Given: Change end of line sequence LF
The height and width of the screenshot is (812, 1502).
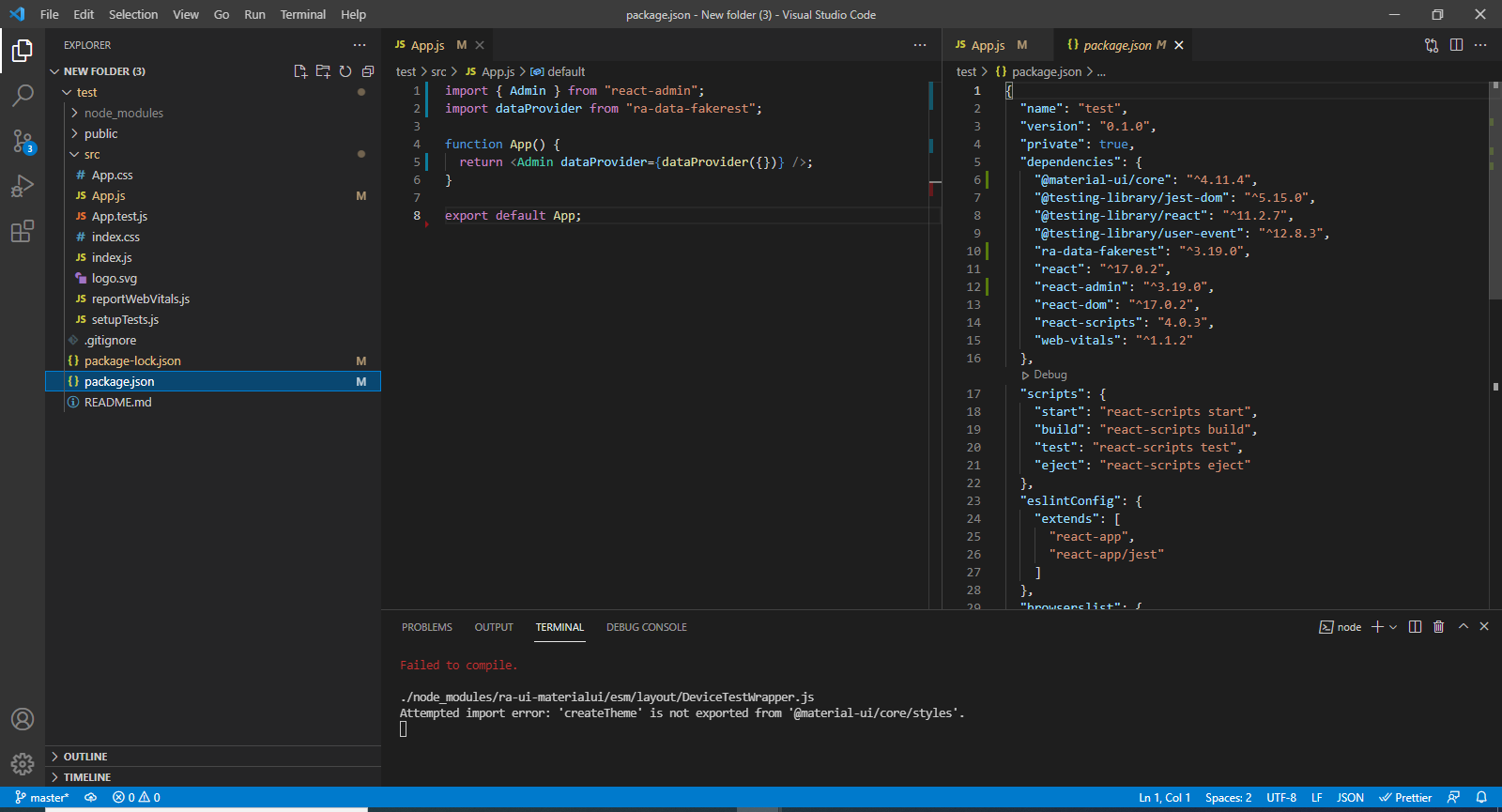Looking at the screenshot, I should (x=1317, y=798).
